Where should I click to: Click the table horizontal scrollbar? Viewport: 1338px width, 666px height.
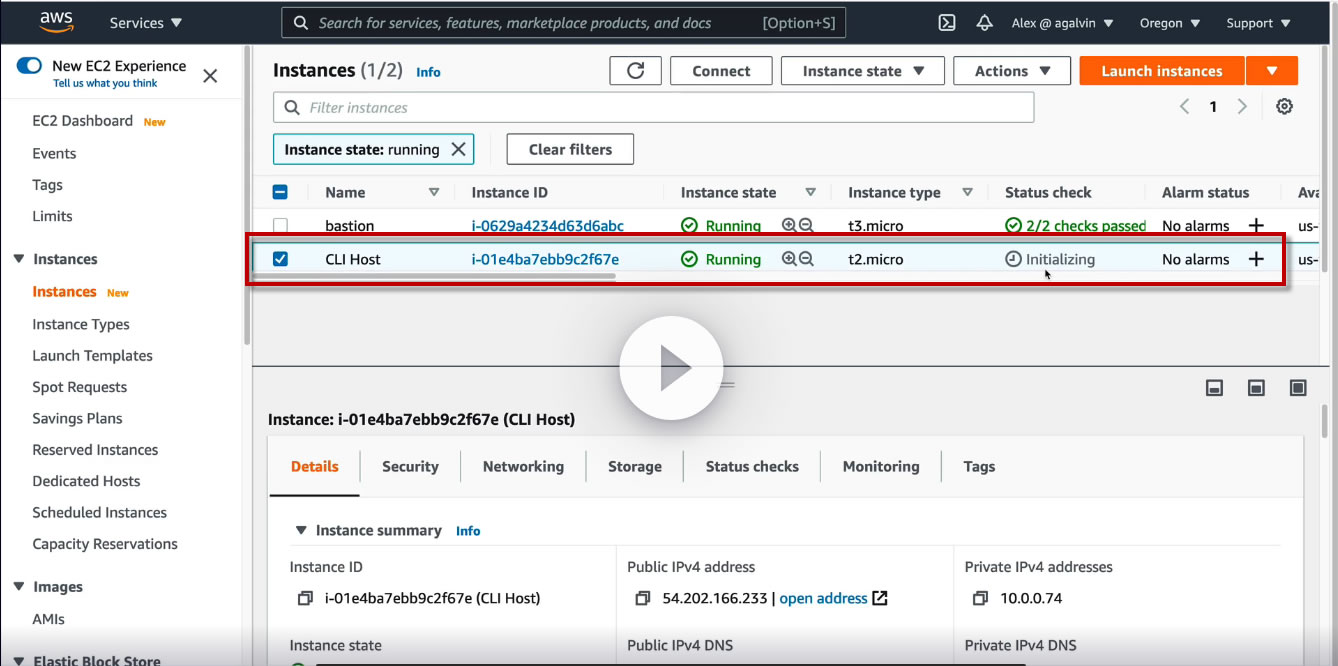click(432, 276)
